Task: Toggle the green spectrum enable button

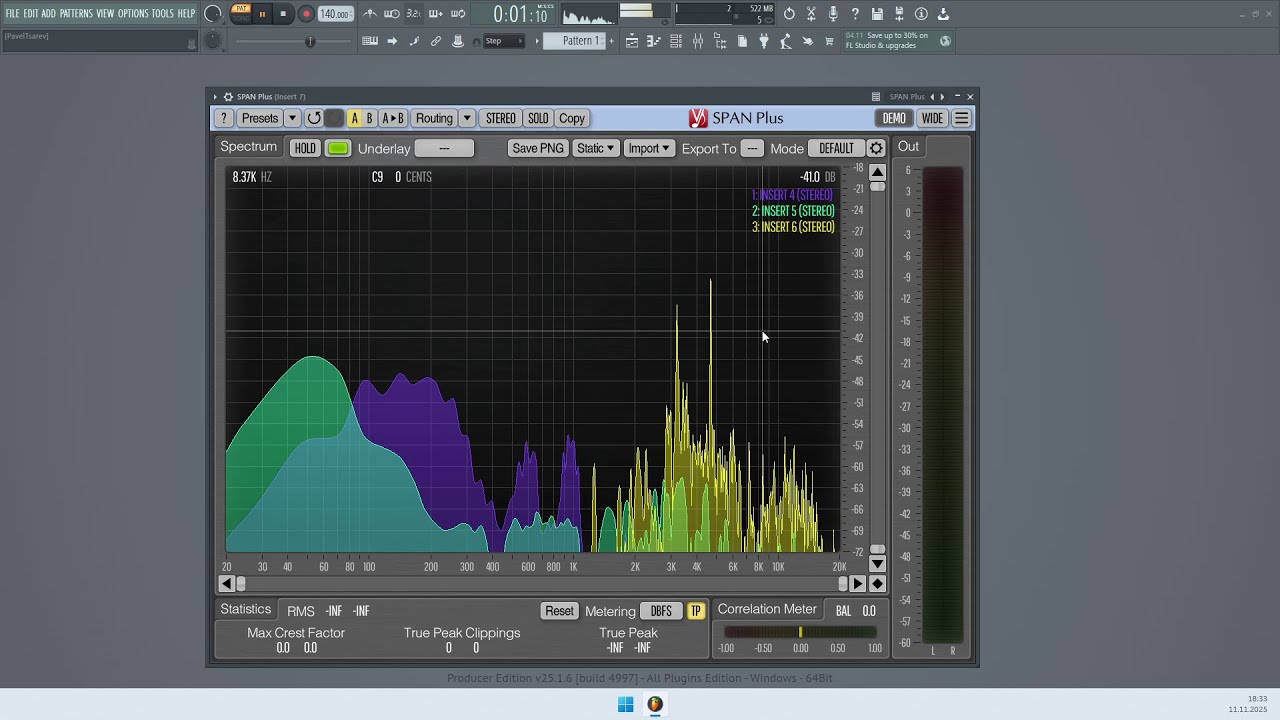Action: [338, 148]
